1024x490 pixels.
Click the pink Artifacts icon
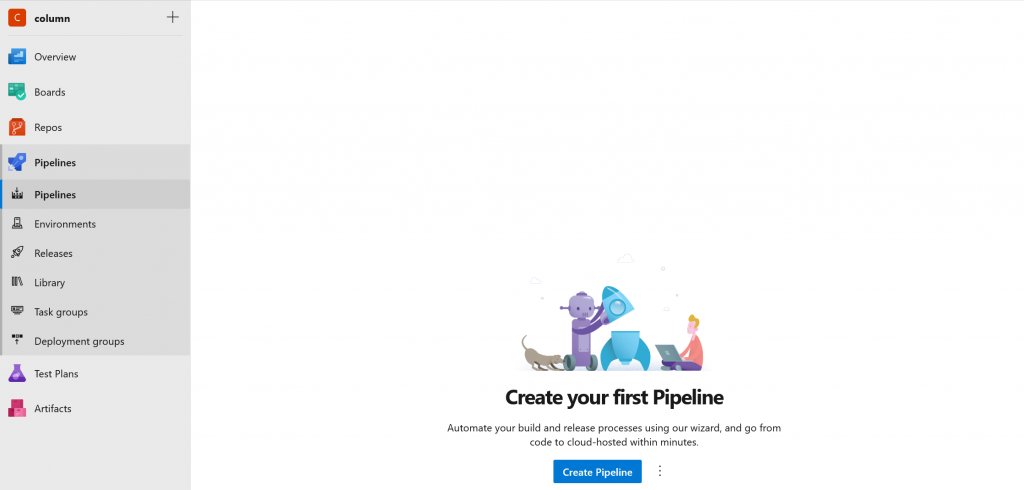click(17, 408)
